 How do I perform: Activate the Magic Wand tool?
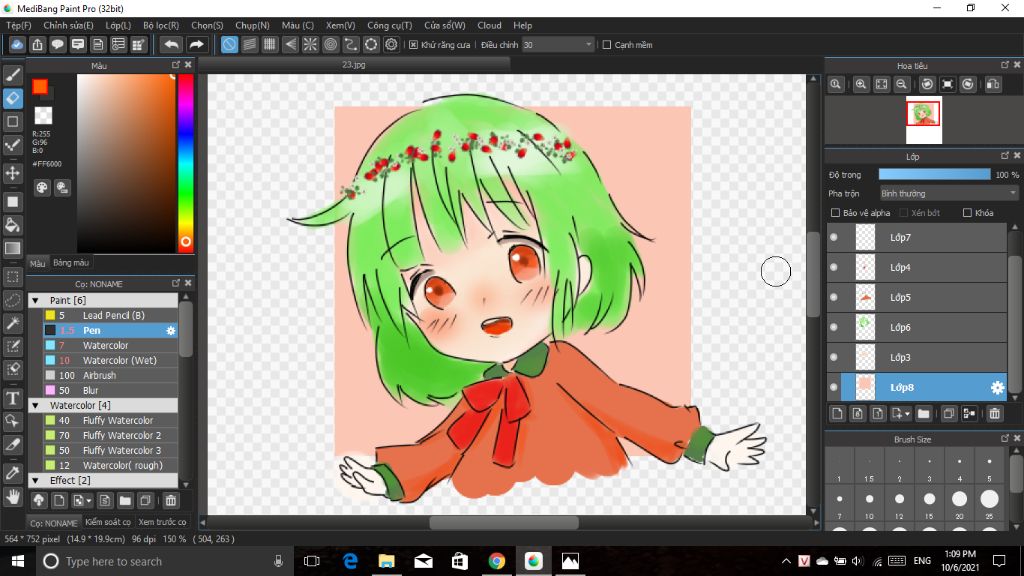click(x=12, y=323)
